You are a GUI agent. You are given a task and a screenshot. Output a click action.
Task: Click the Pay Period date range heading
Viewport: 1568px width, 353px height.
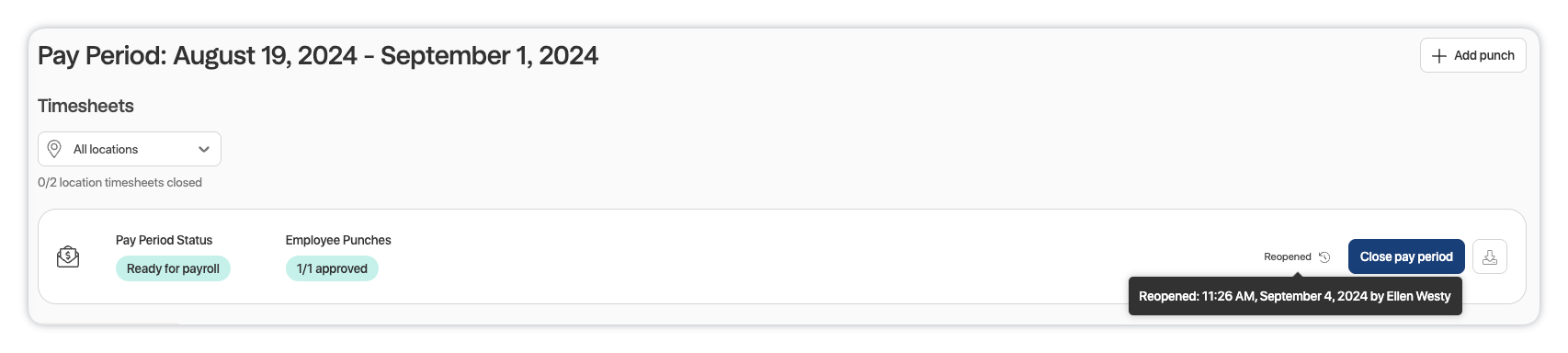(318, 55)
